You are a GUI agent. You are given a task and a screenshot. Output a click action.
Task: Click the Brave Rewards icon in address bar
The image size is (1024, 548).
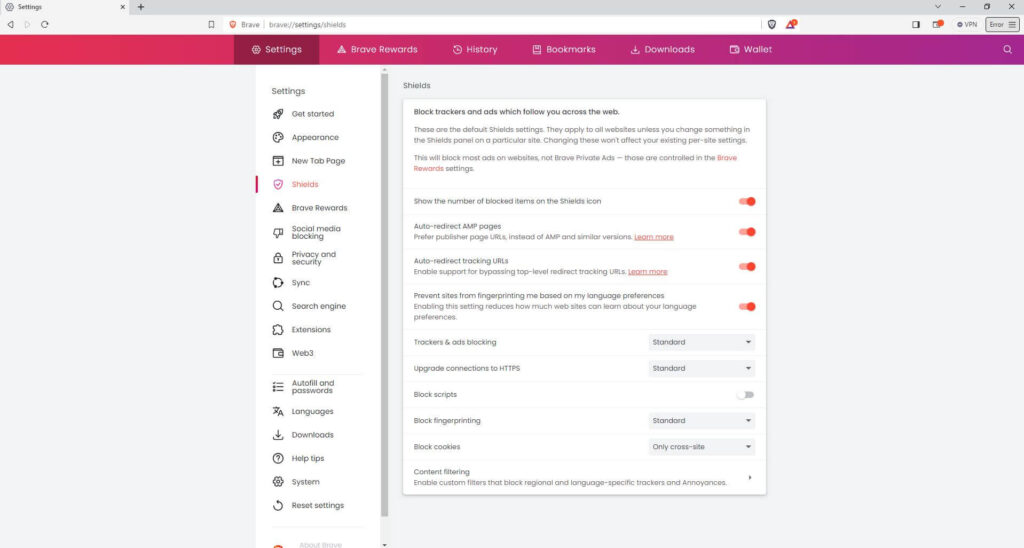point(791,24)
